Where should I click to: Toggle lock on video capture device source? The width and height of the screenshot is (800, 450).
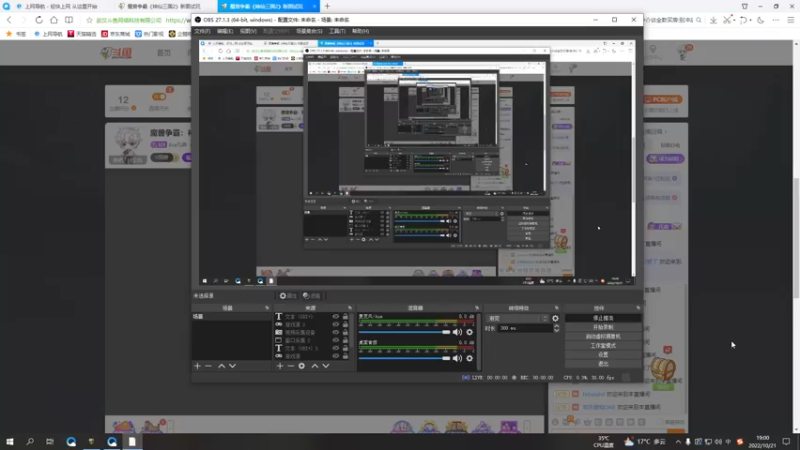[x=345, y=332]
